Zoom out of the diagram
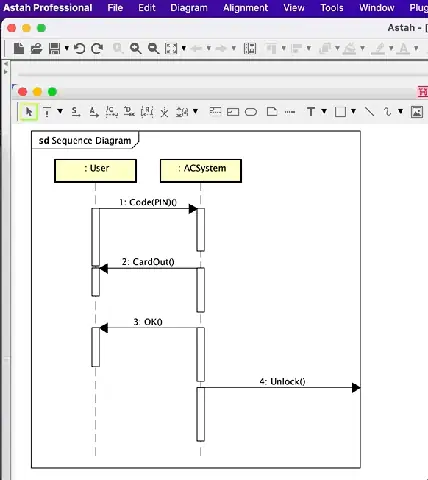Viewport: 428px width, 480px height. (153, 49)
